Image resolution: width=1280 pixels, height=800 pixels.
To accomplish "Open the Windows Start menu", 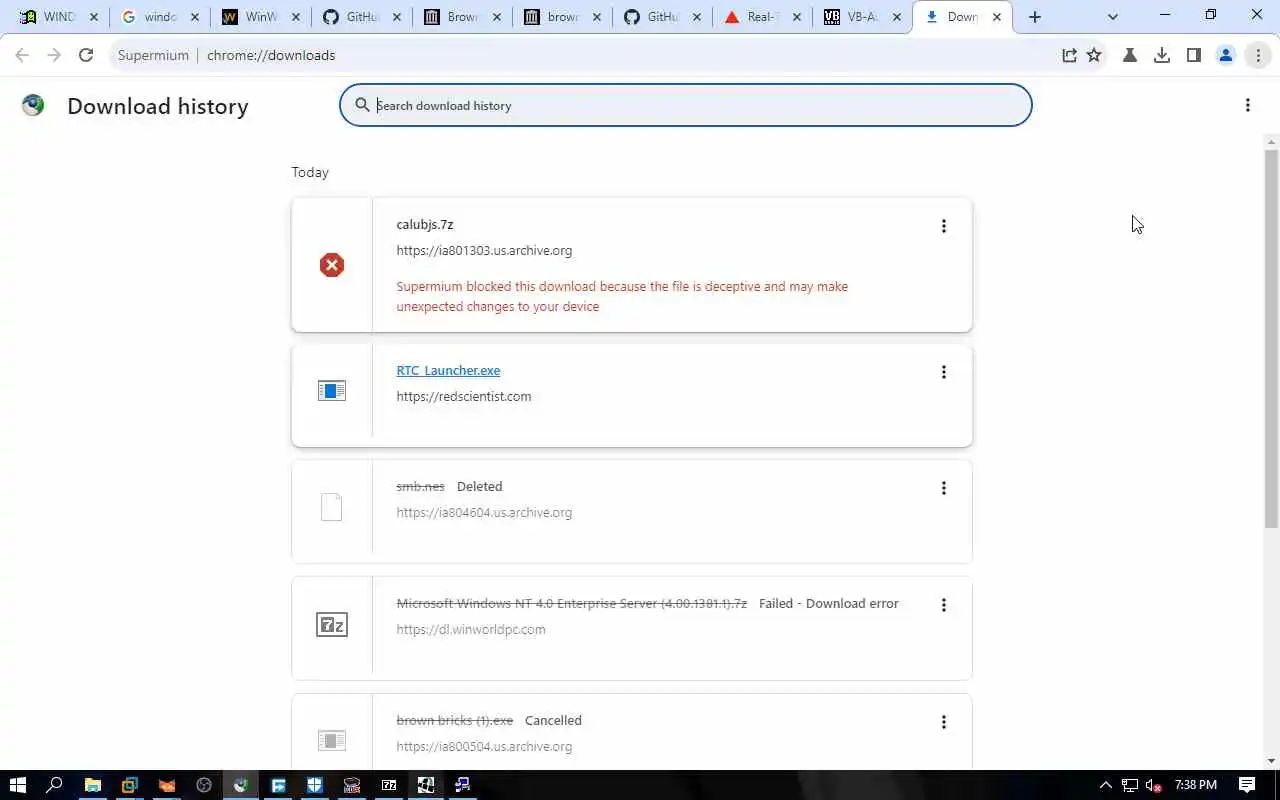I will [17, 785].
